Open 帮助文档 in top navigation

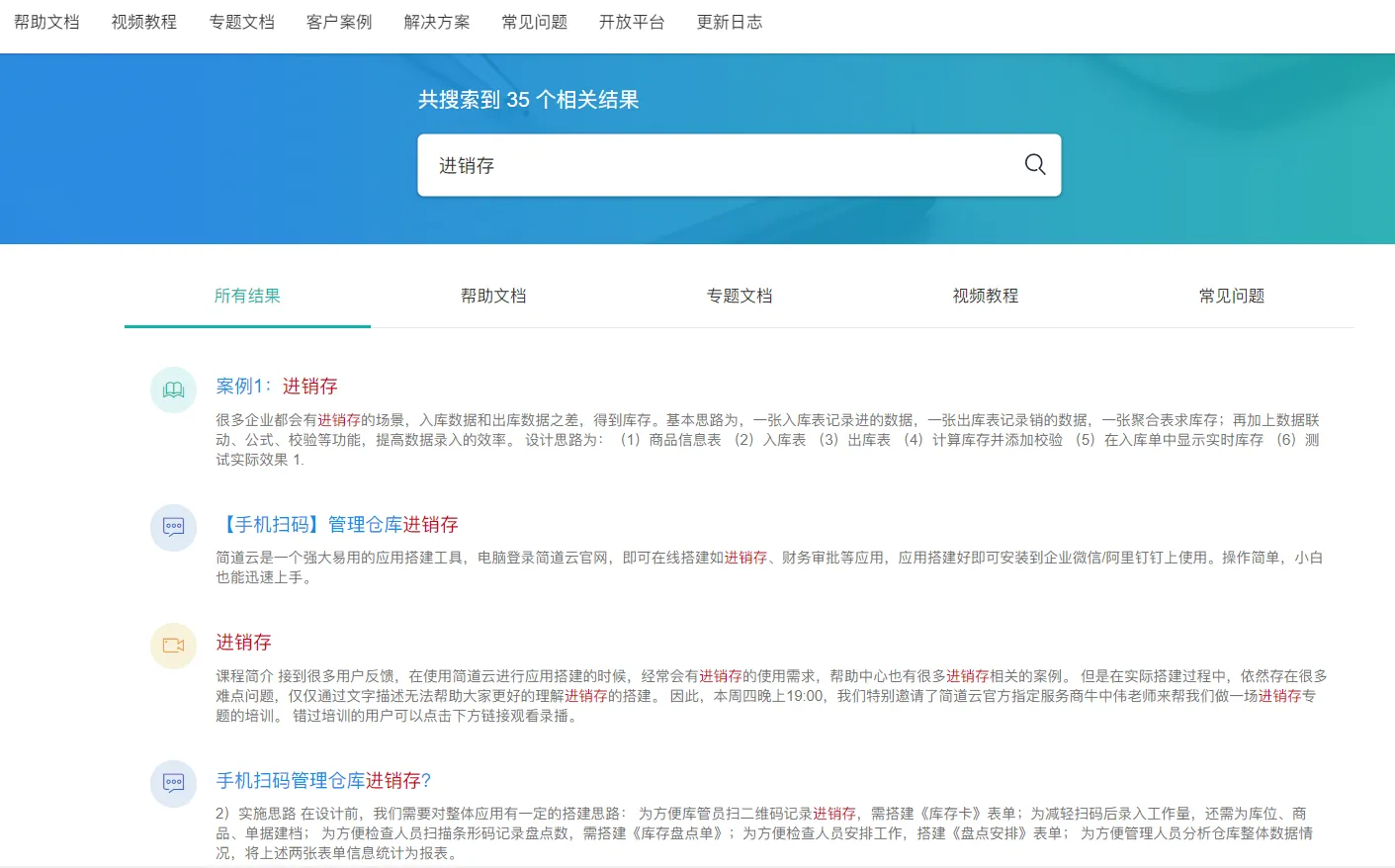[46, 22]
